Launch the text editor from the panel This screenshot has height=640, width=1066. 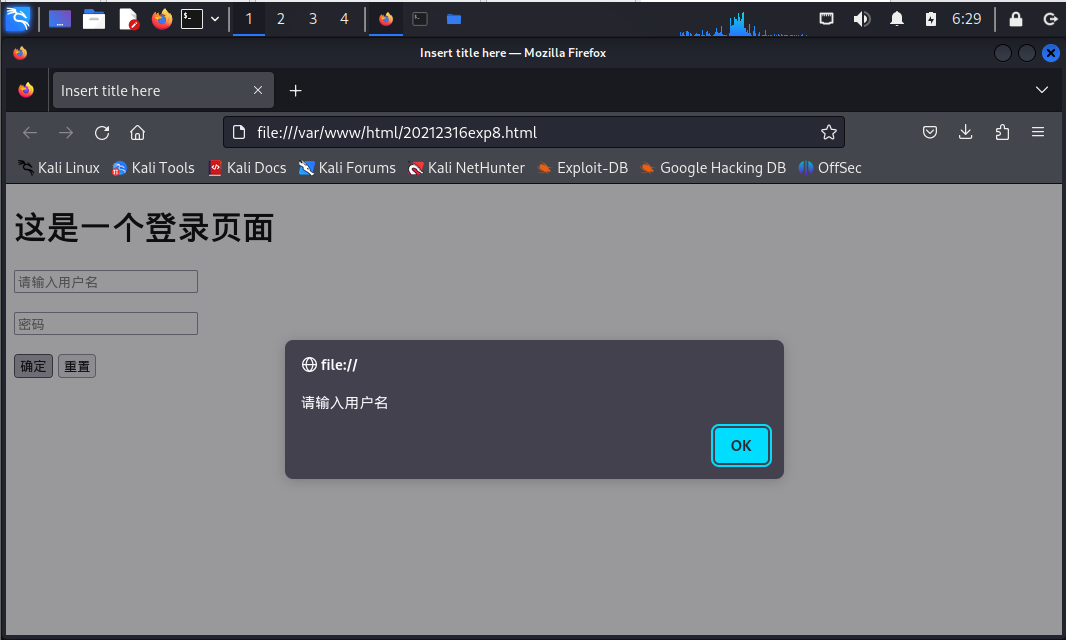[x=128, y=19]
